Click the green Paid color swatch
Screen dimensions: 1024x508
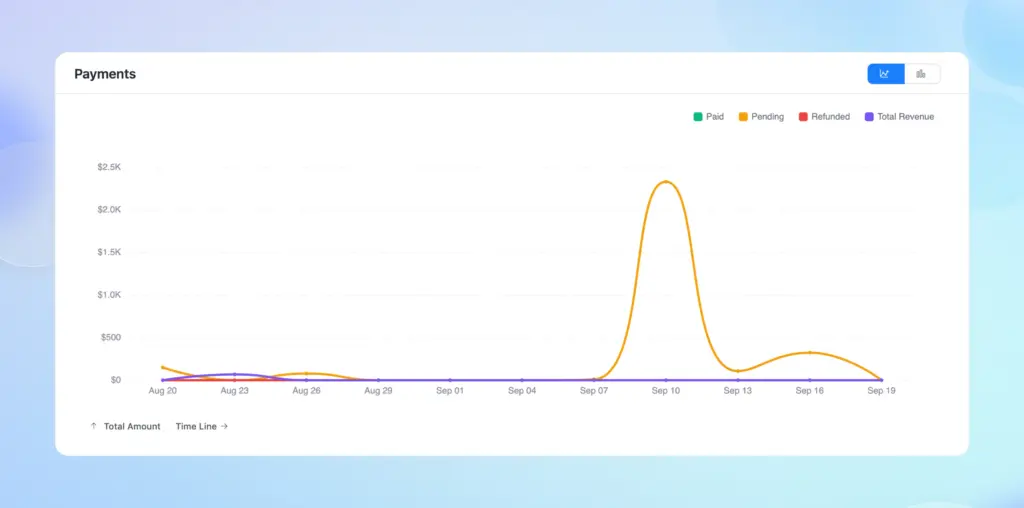(697, 117)
